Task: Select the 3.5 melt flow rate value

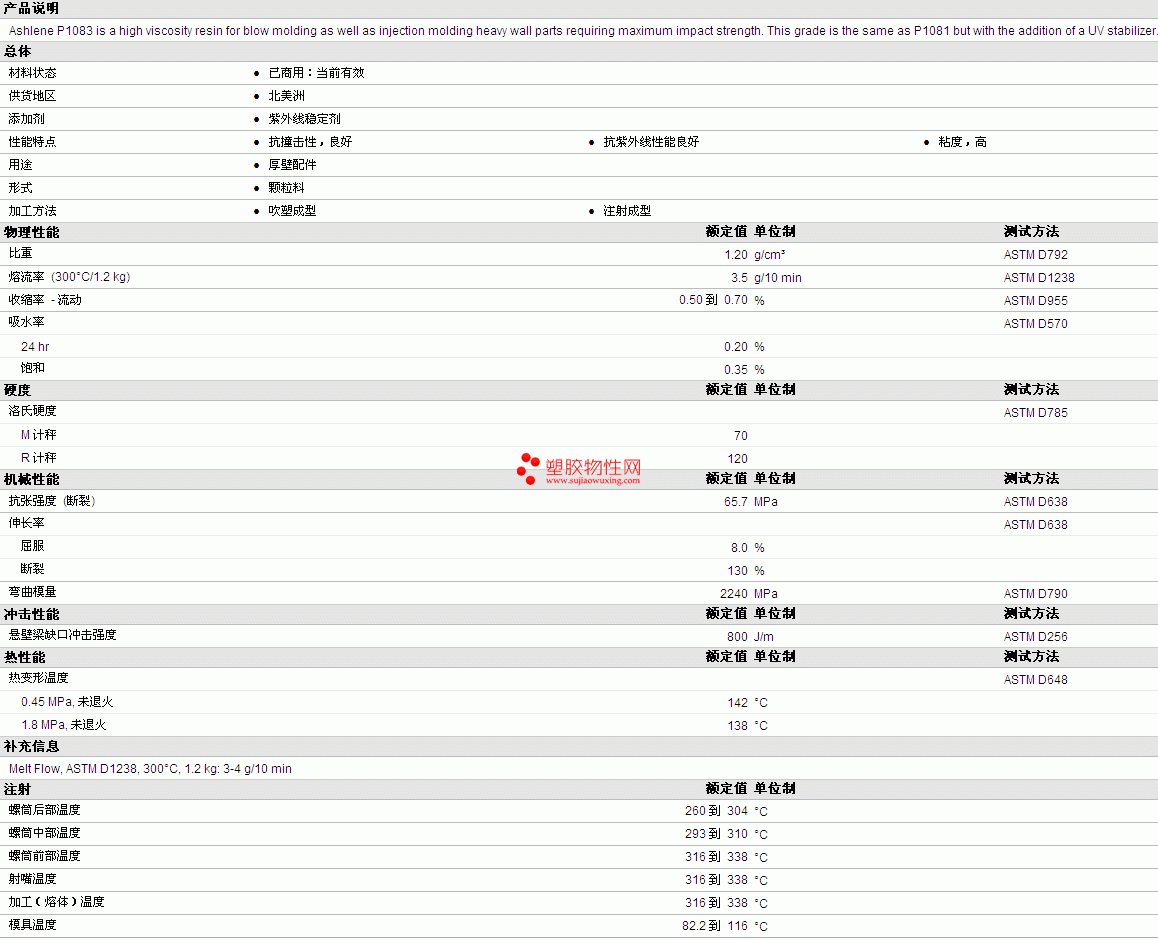Action: tap(739, 278)
